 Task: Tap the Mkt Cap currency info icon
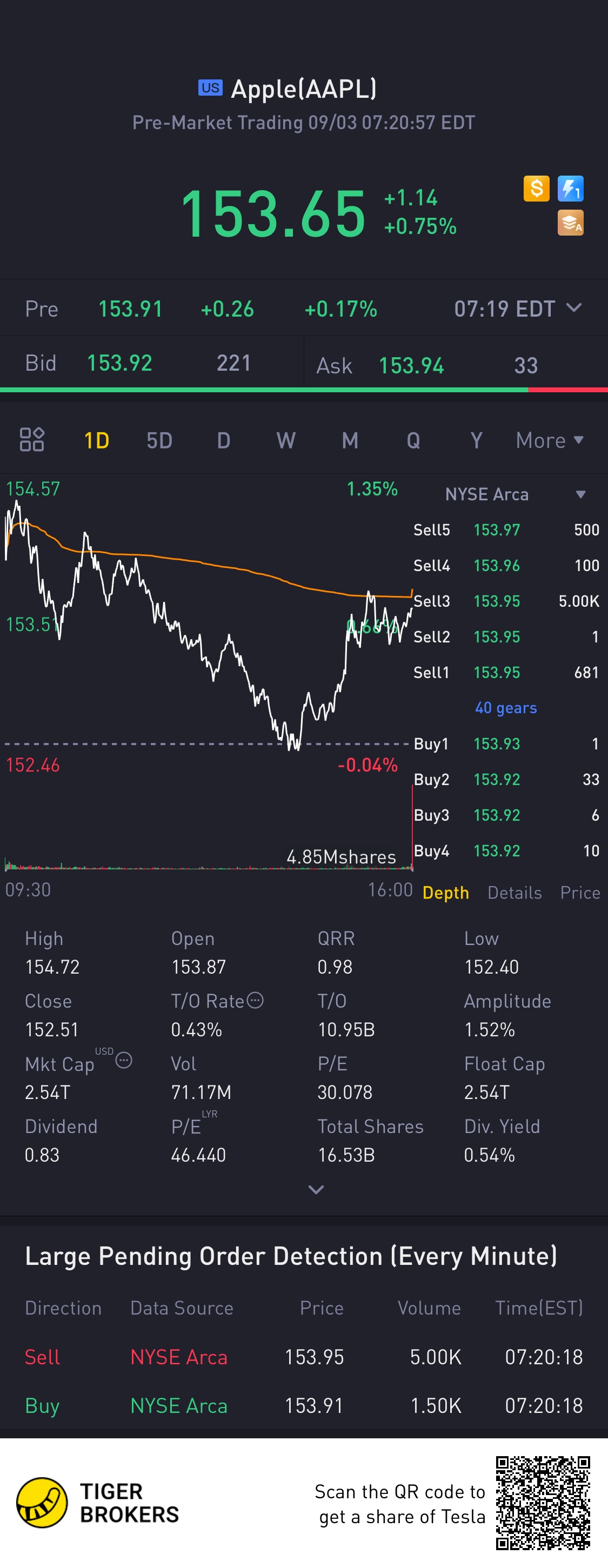click(x=124, y=1060)
